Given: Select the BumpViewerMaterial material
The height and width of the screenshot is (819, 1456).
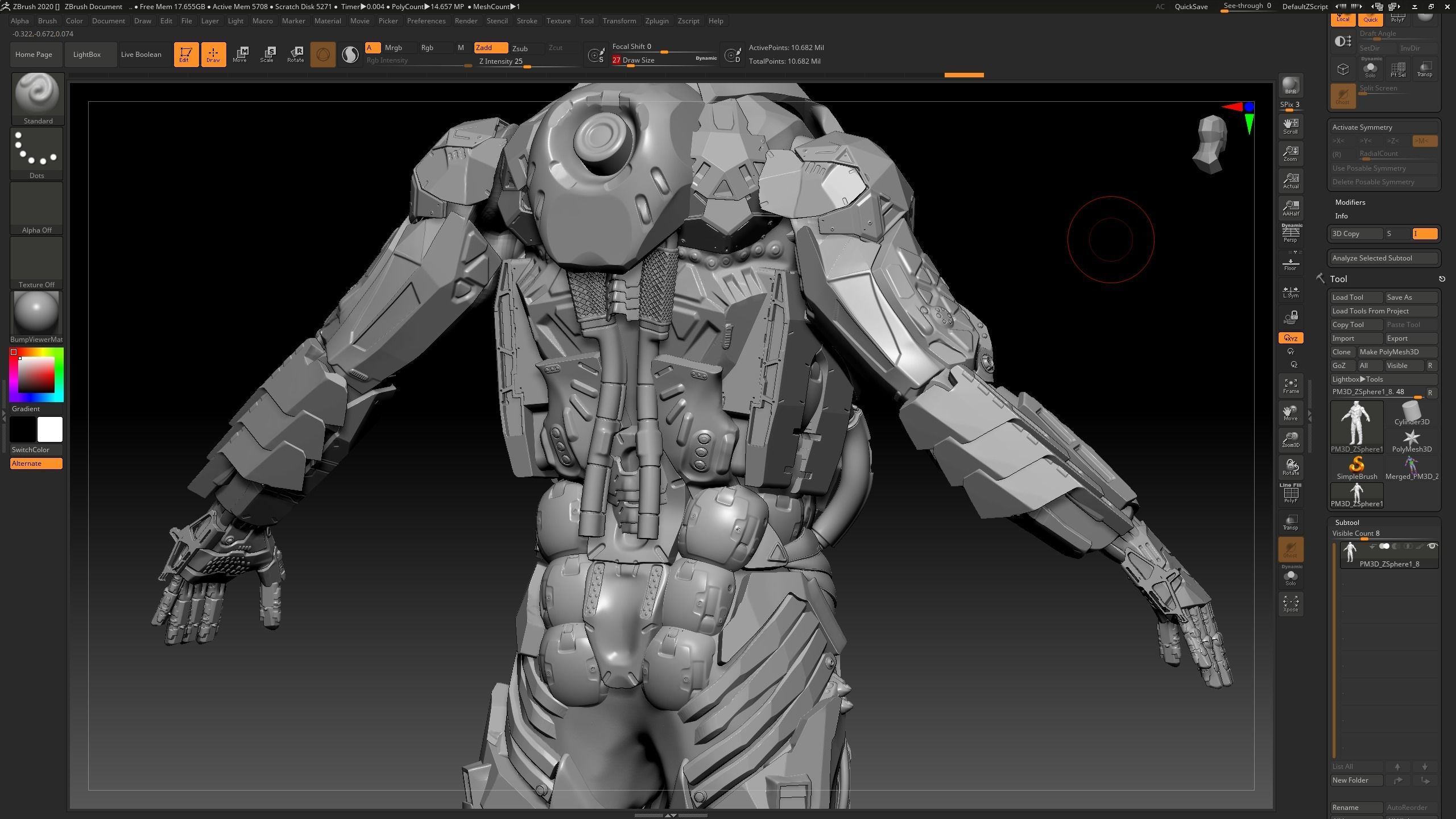Looking at the screenshot, I should click(x=36, y=313).
